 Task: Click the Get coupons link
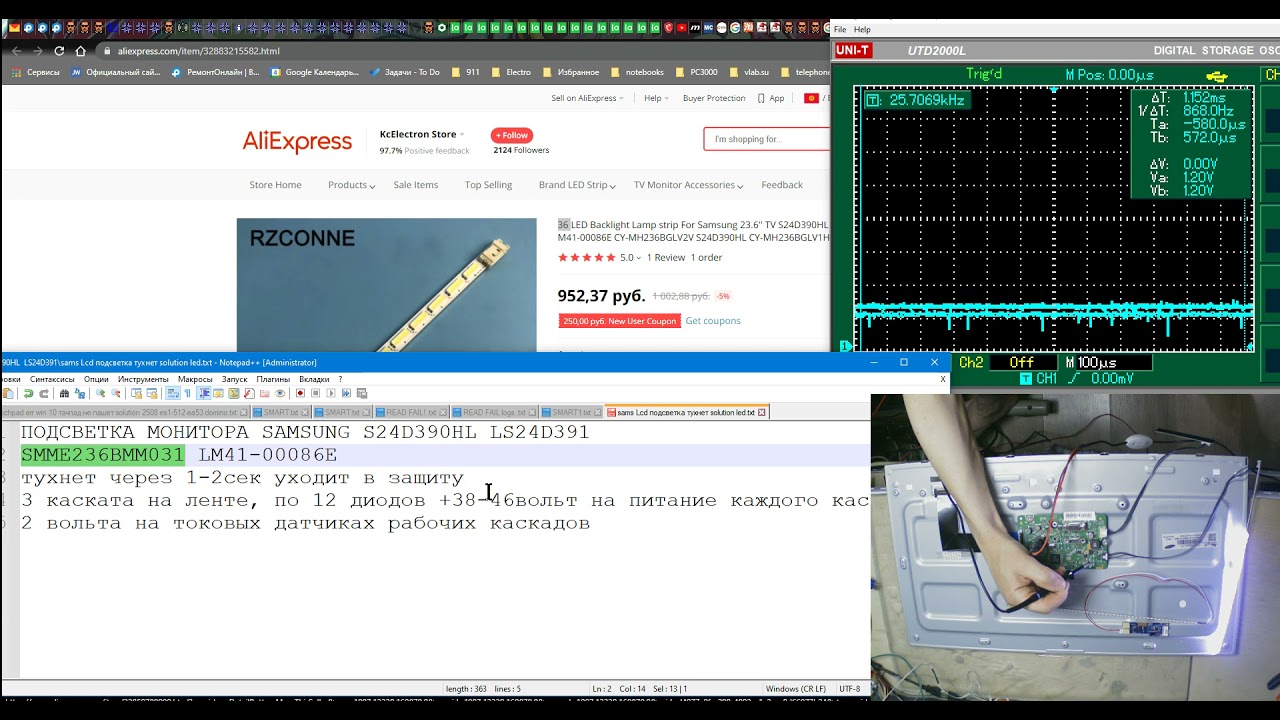[x=713, y=321]
